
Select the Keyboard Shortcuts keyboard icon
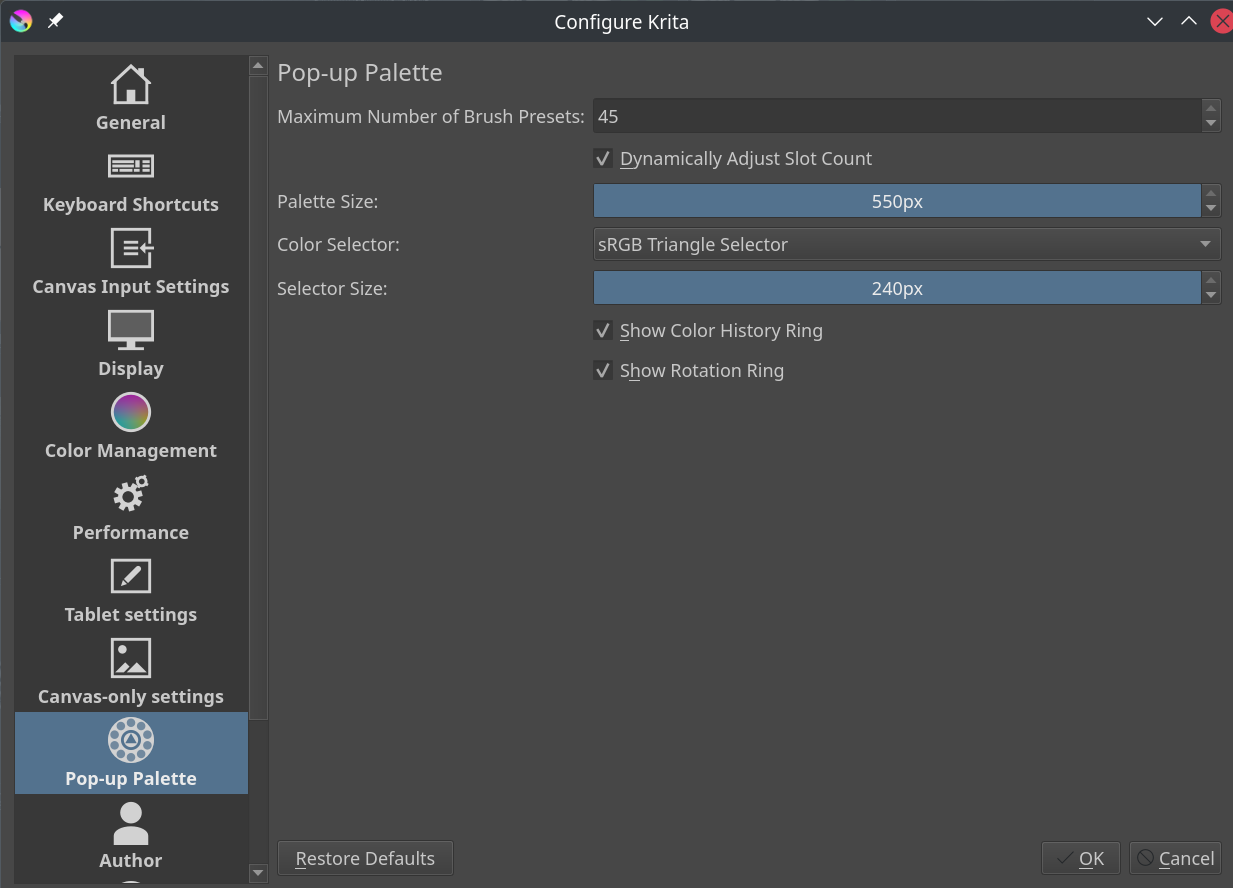(131, 166)
